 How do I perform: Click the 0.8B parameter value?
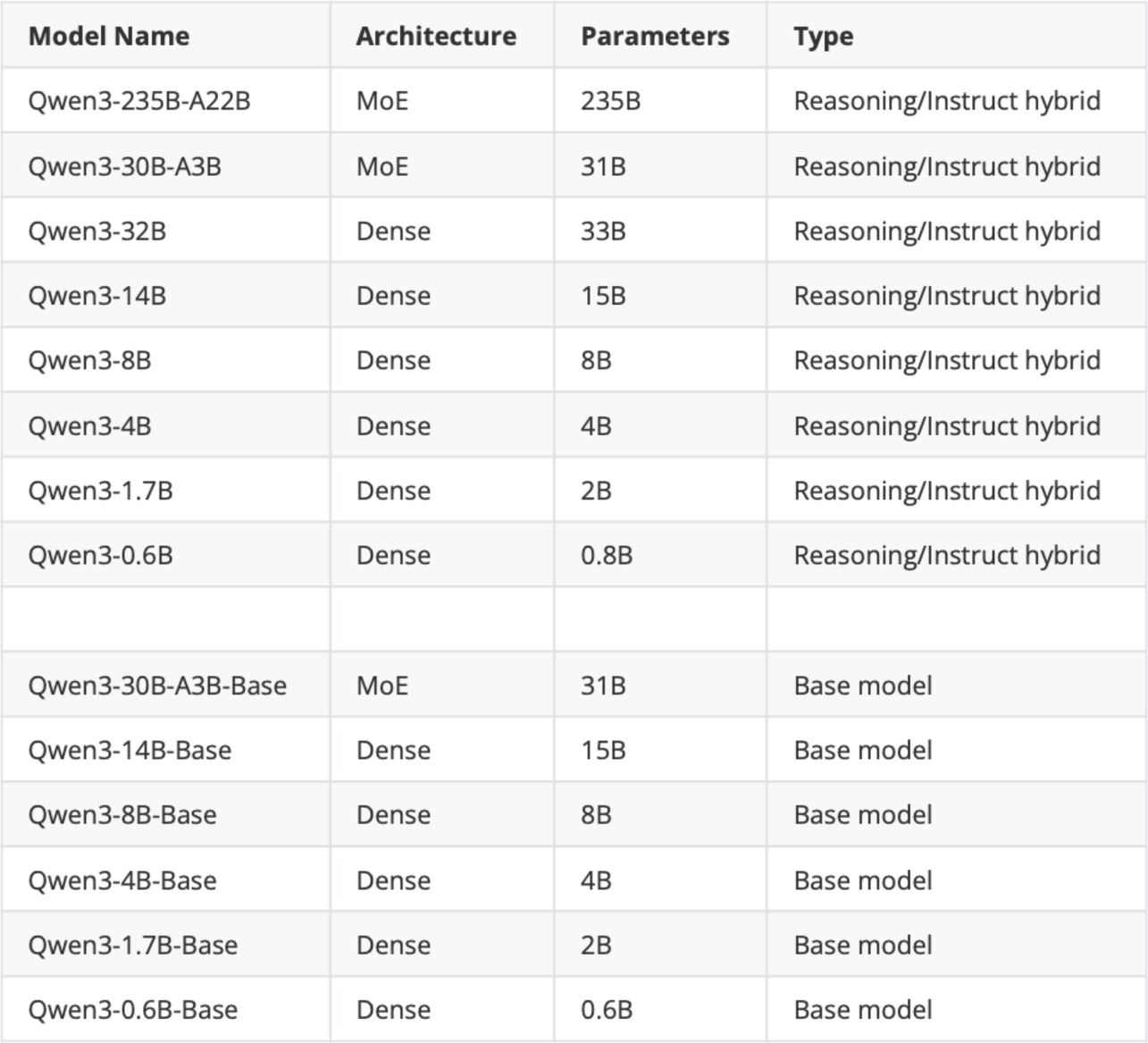(x=609, y=554)
